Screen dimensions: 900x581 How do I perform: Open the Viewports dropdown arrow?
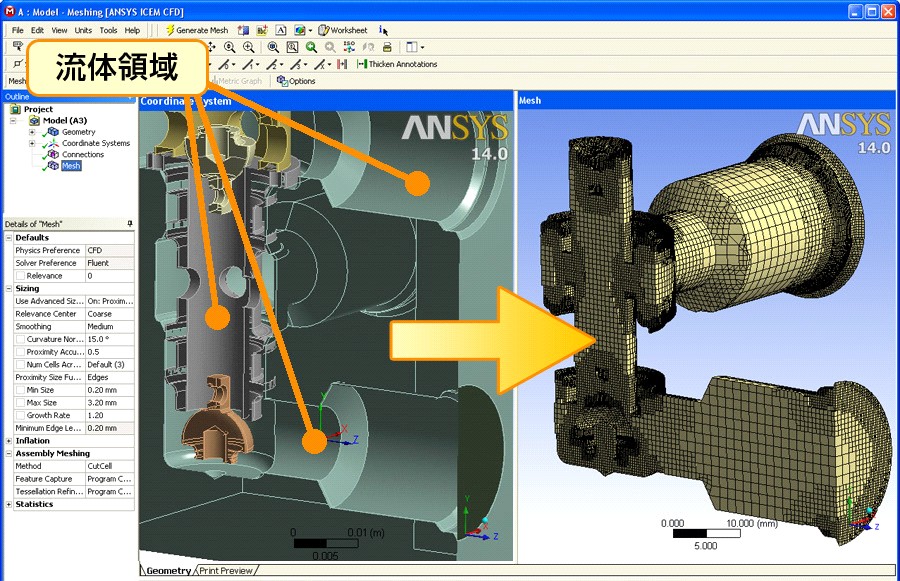422,47
